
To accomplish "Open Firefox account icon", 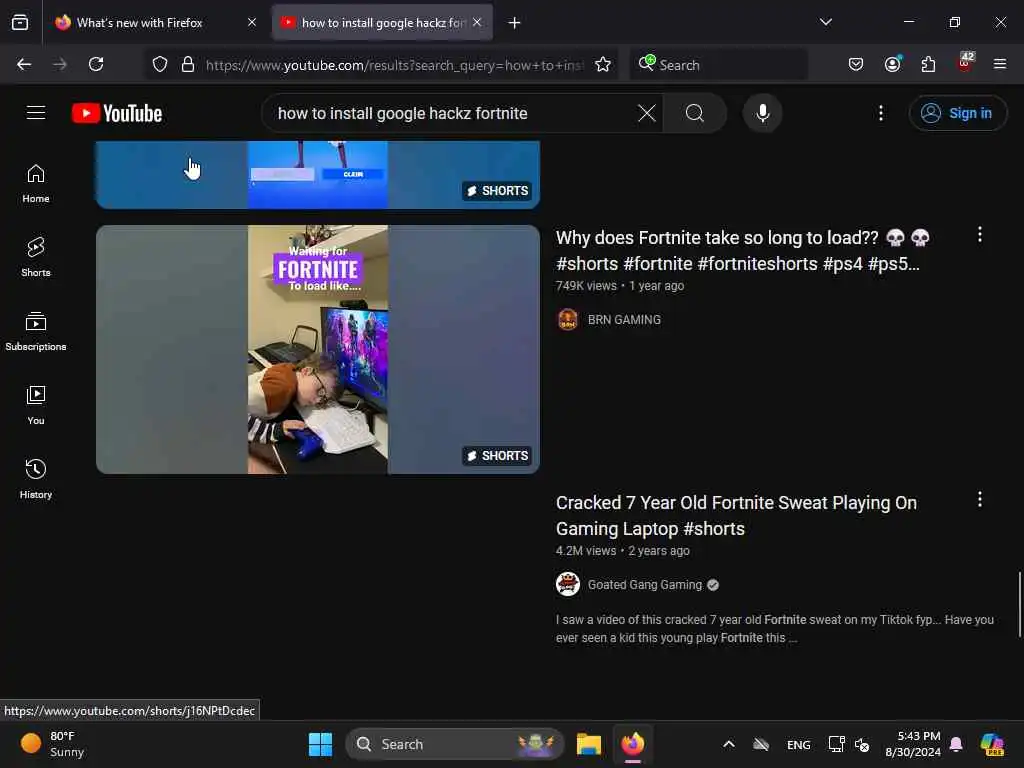I will tap(892, 64).
